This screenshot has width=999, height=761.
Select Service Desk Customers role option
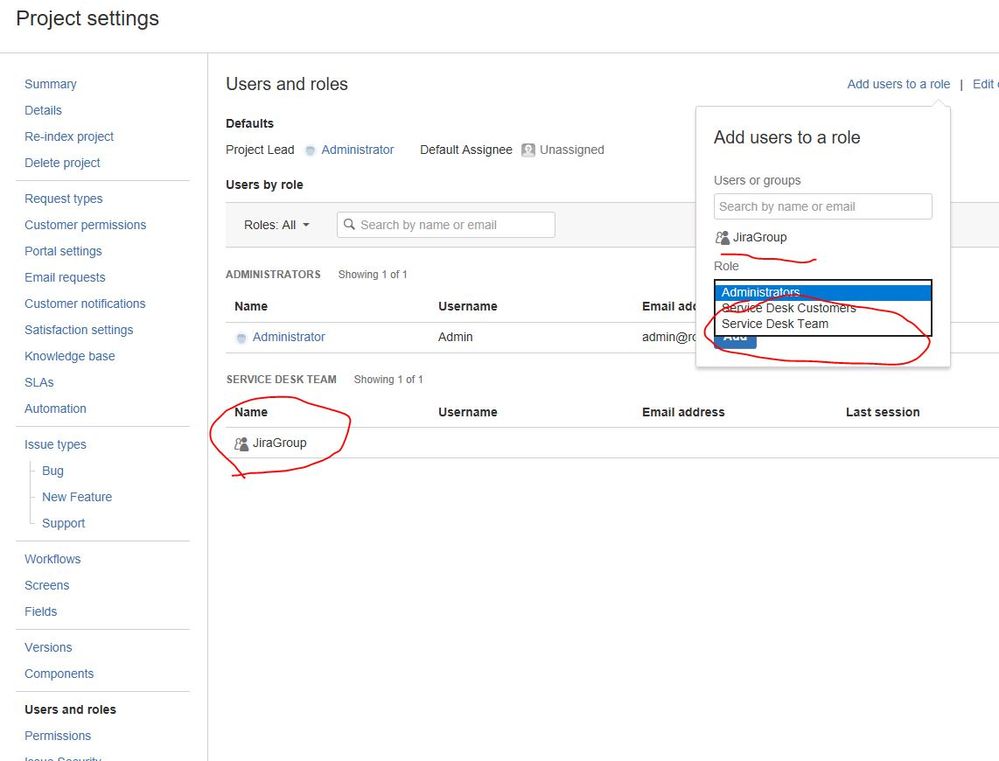tap(823, 308)
